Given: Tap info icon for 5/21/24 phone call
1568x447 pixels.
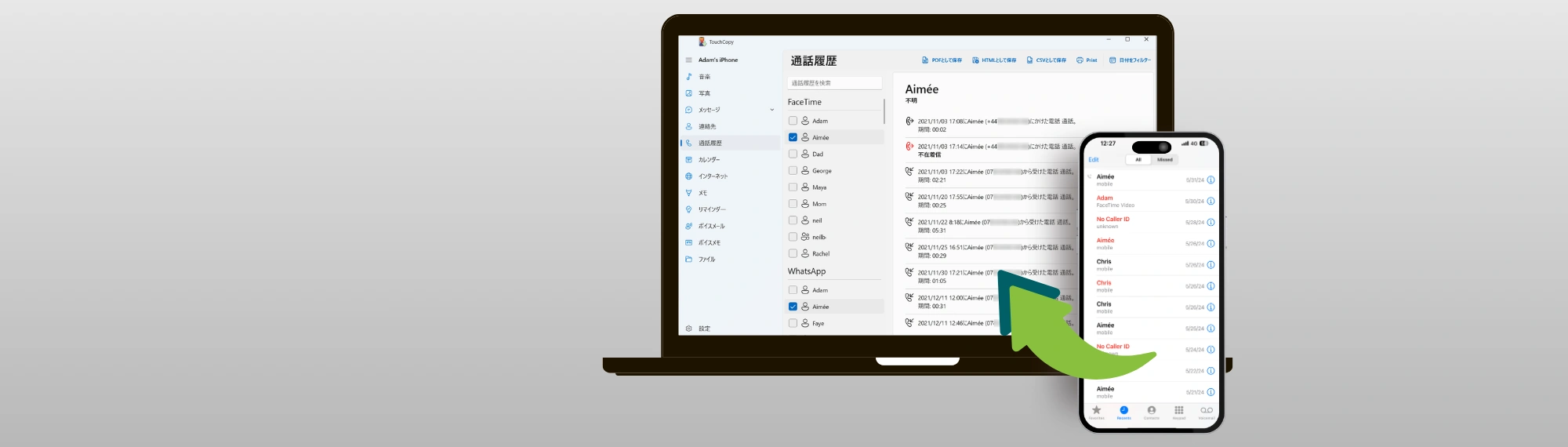Looking at the screenshot, I should tap(1210, 392).
